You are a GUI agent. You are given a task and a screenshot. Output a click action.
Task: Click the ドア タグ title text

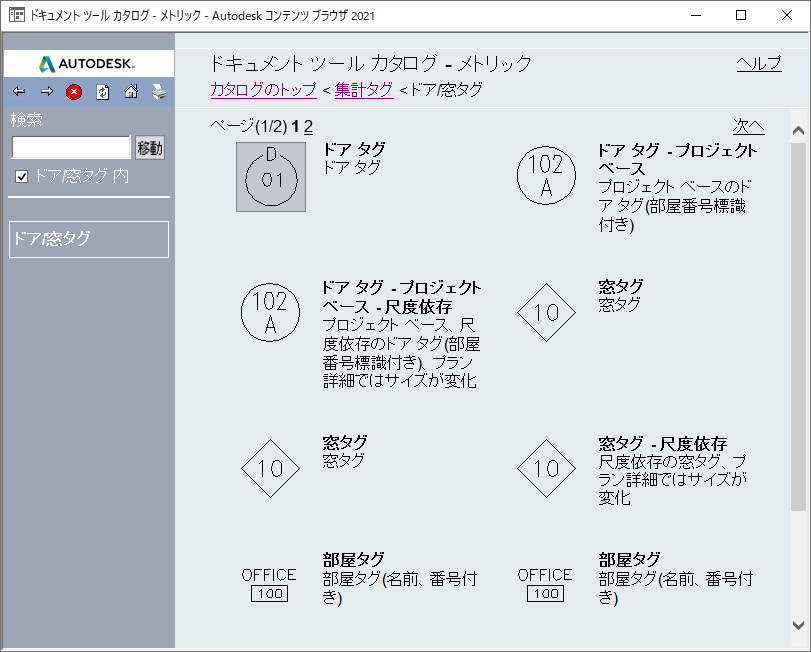[354, 149]
